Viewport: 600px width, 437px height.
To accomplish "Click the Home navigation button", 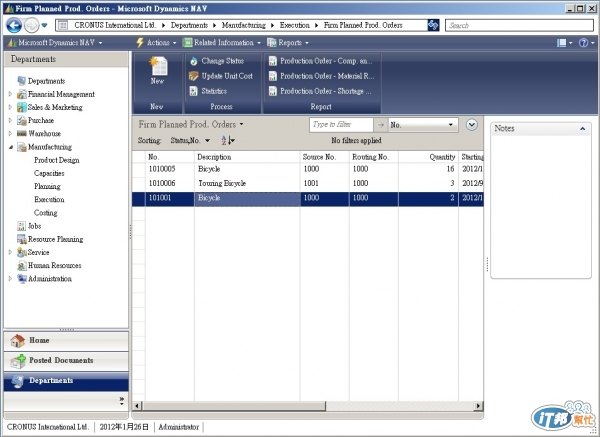I will point(66,341).
